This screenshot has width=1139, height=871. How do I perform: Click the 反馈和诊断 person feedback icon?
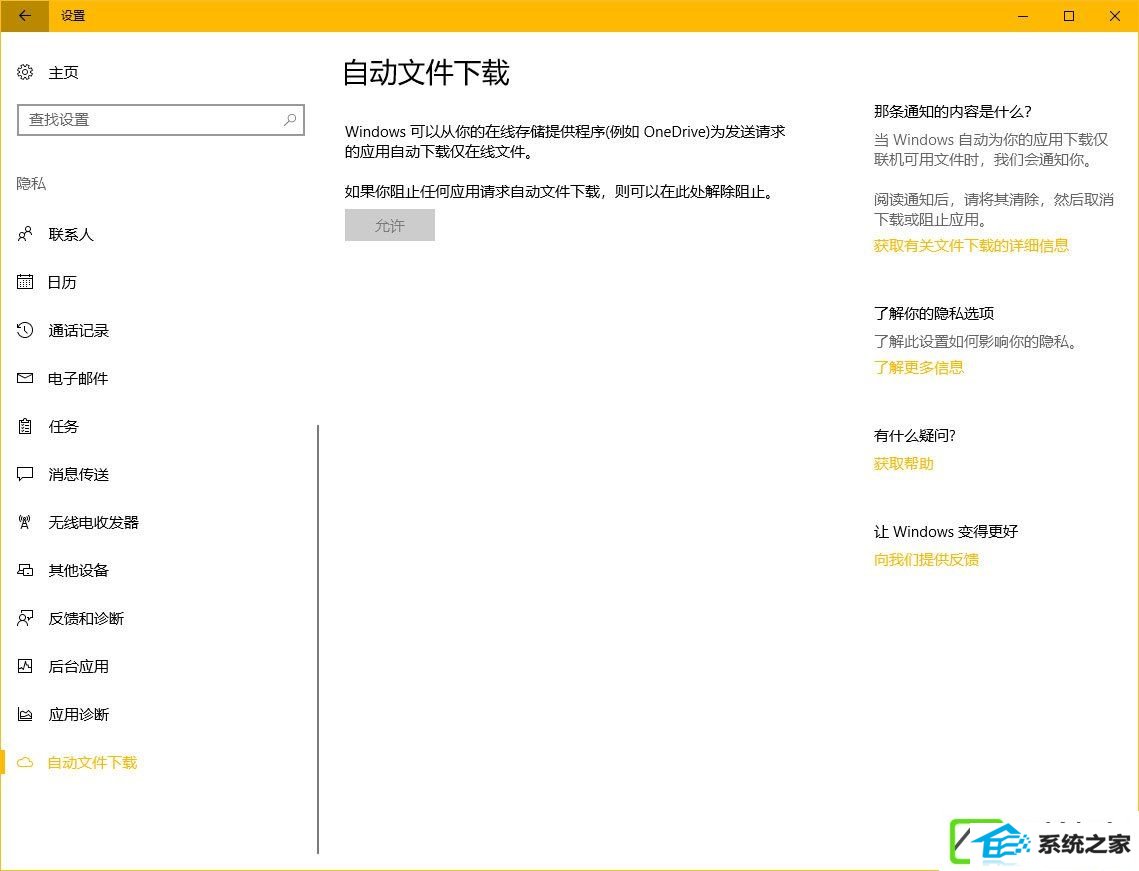point(25,617)
